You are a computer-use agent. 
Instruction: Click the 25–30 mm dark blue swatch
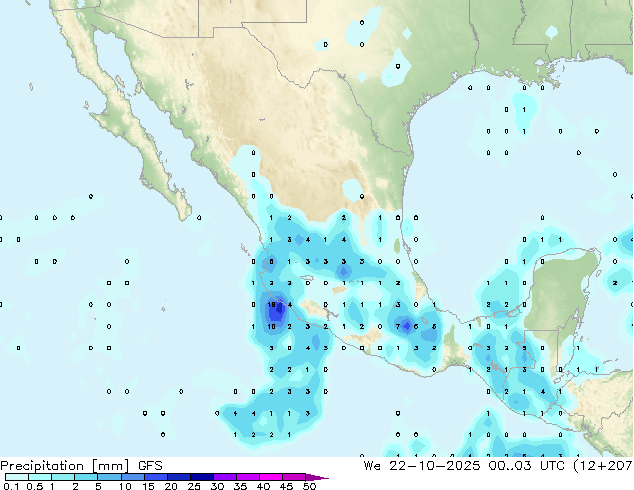tap(201, 477)
